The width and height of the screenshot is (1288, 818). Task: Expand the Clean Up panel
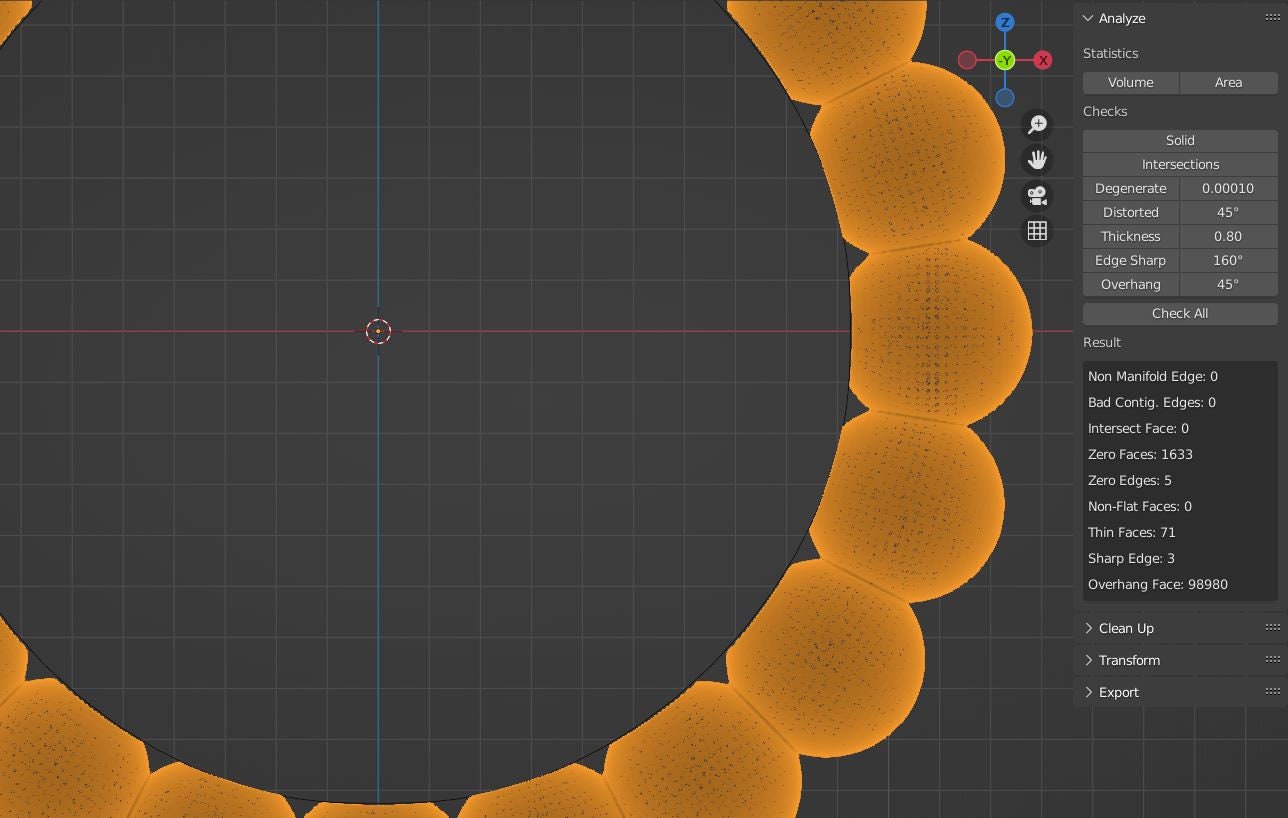(x=1088, y=628)
